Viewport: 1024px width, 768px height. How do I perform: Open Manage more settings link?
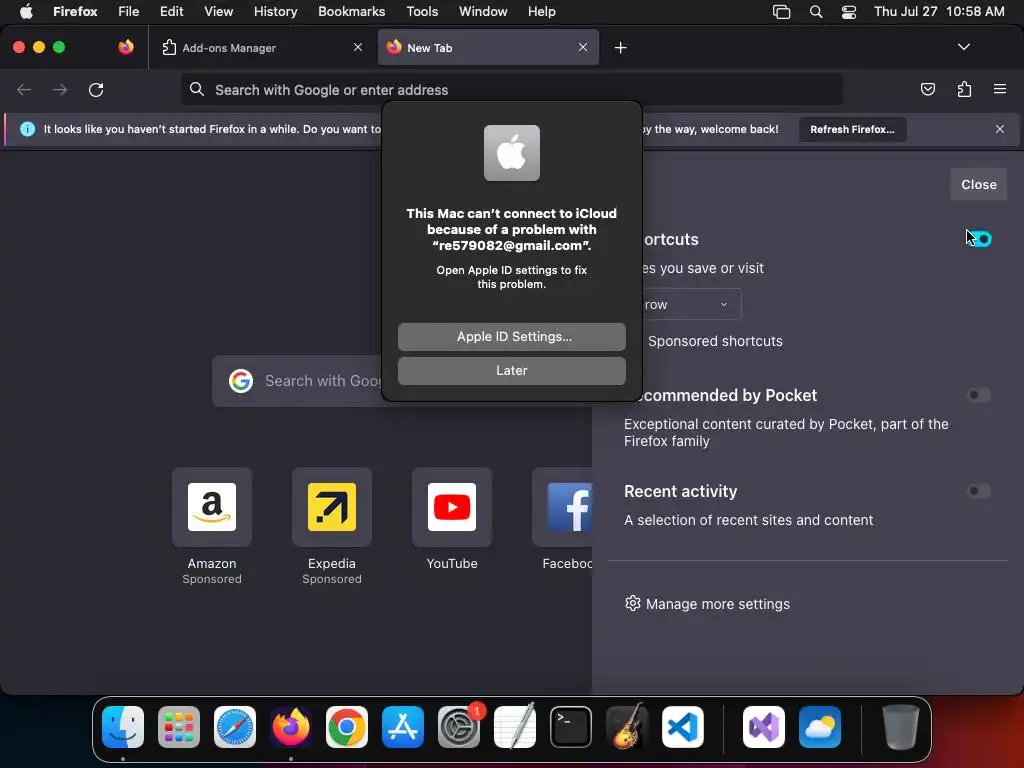[707, 604]
